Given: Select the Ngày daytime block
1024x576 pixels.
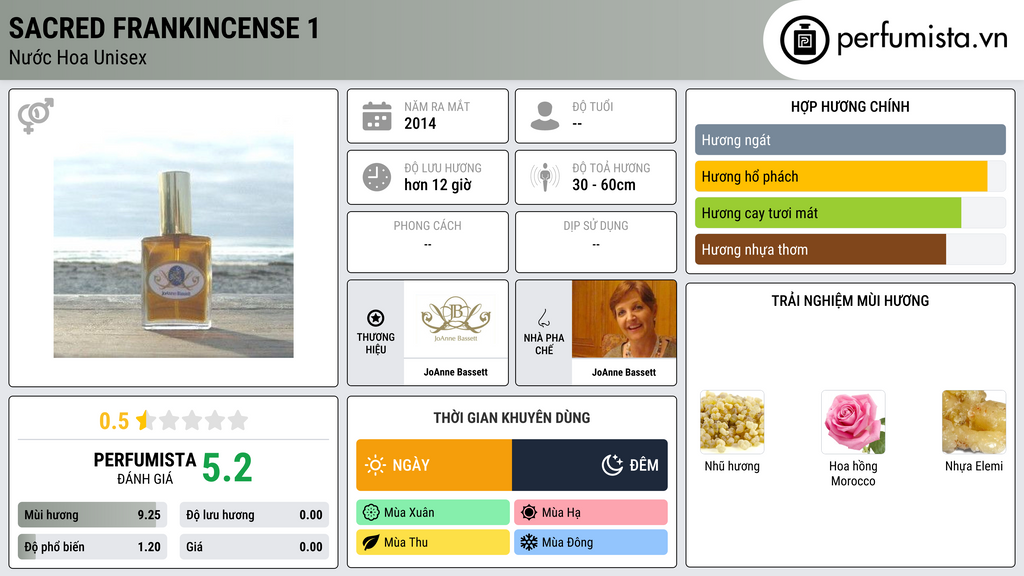Looking at the screenshot, I should coord(434,465).
